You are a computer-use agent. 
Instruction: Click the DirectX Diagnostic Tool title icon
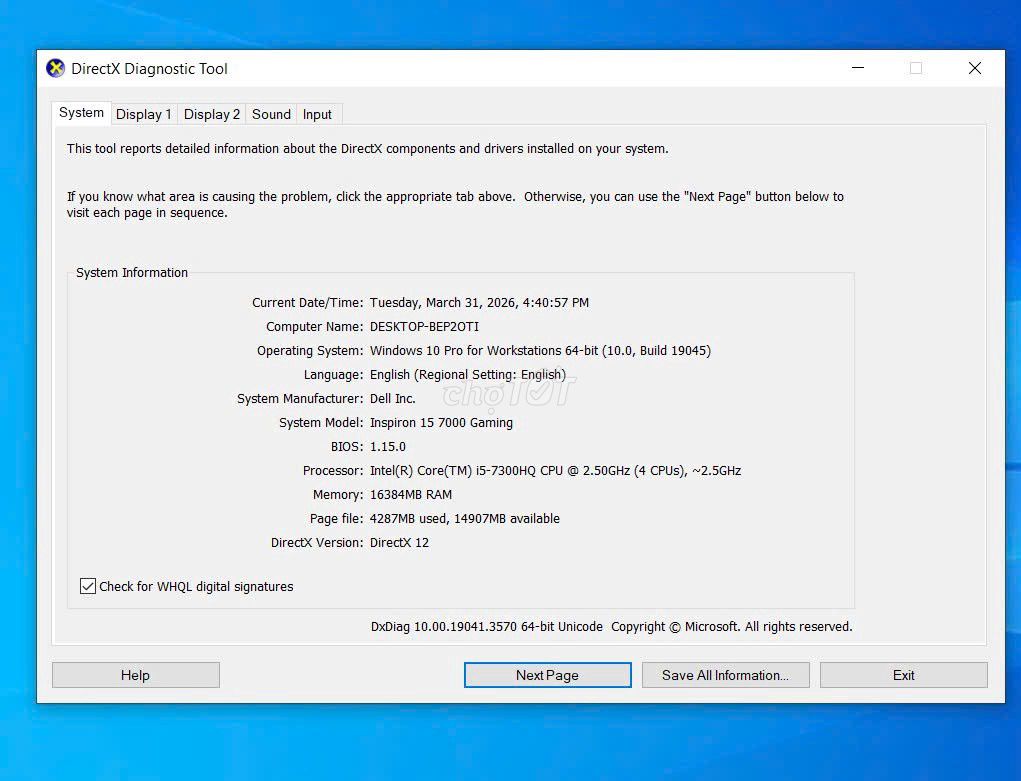pos(55,68)
